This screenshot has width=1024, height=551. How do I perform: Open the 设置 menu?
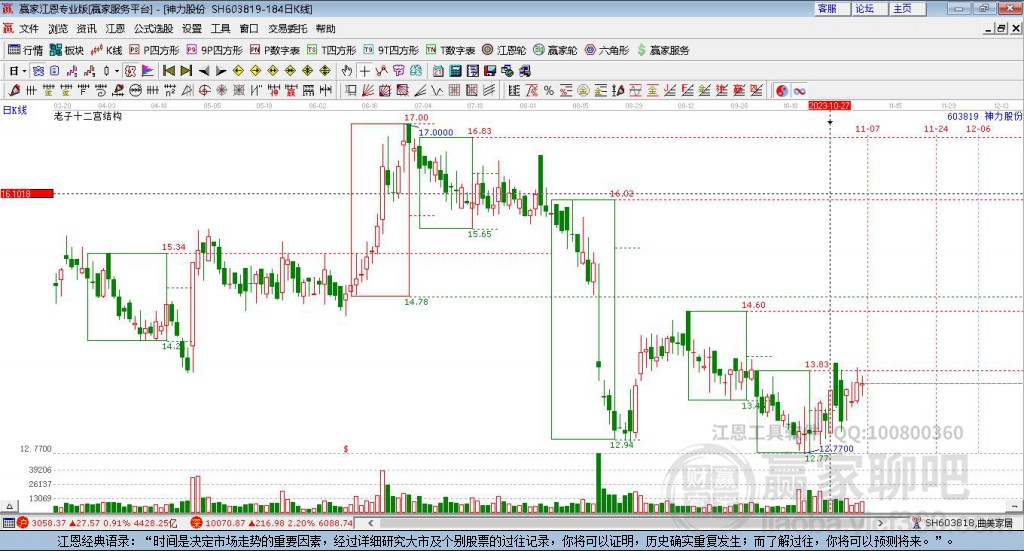[x=192, y=29]
